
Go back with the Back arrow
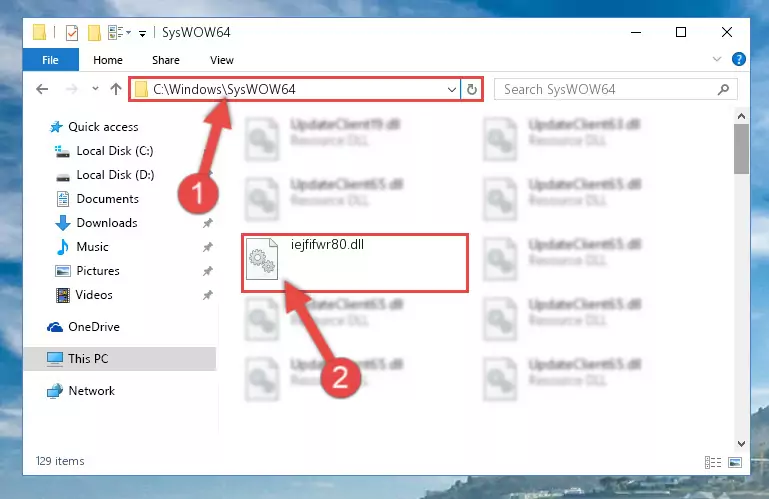42,89
